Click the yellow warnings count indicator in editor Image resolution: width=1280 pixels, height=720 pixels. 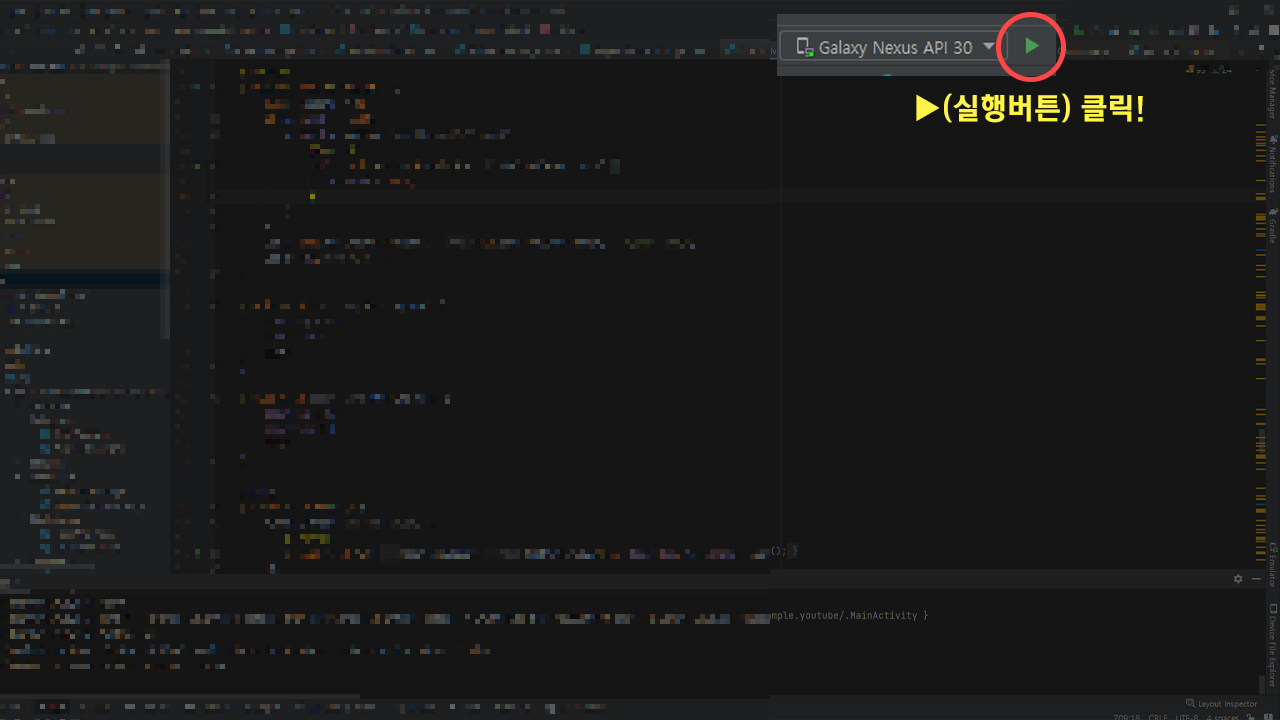tap(1195, 71)
